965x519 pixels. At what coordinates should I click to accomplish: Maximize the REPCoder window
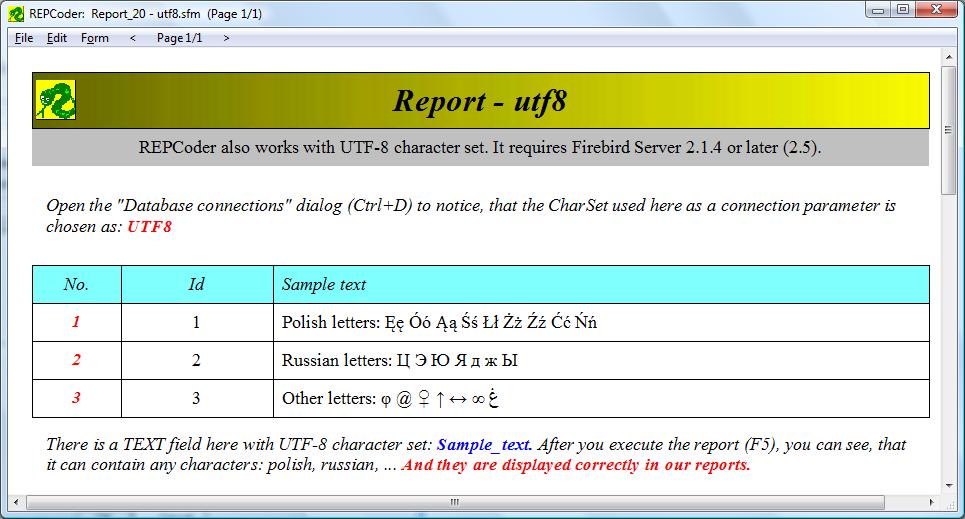click(903, 10)
